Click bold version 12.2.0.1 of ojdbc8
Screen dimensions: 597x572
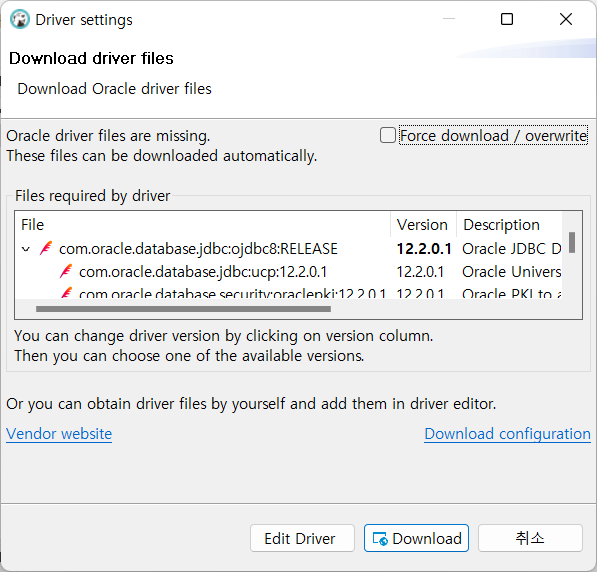(x=424, y=249)
